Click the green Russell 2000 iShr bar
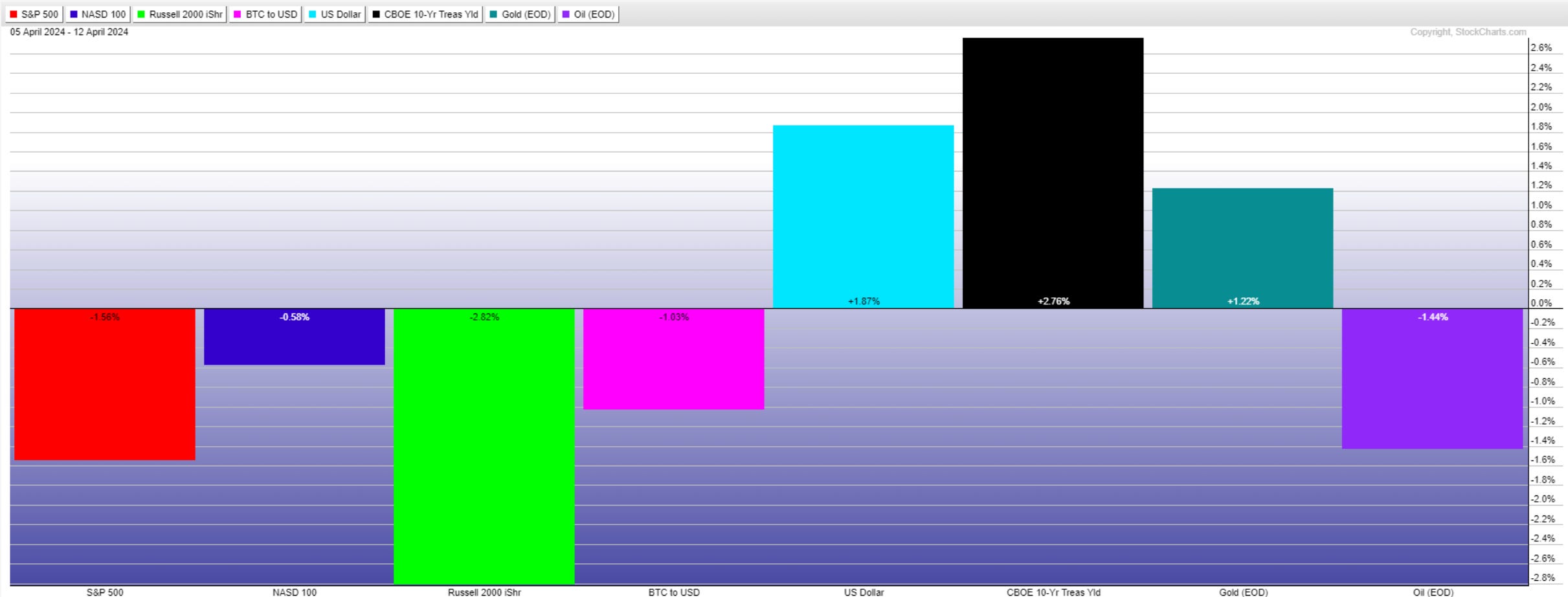 click(484, 446)
